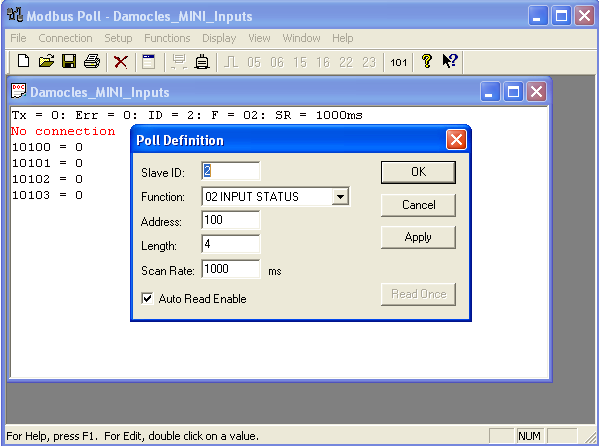The width and height of the screenshot is (600, 447).
Task: Click the New document toolbar icon
Action: [x=23, y=61]
